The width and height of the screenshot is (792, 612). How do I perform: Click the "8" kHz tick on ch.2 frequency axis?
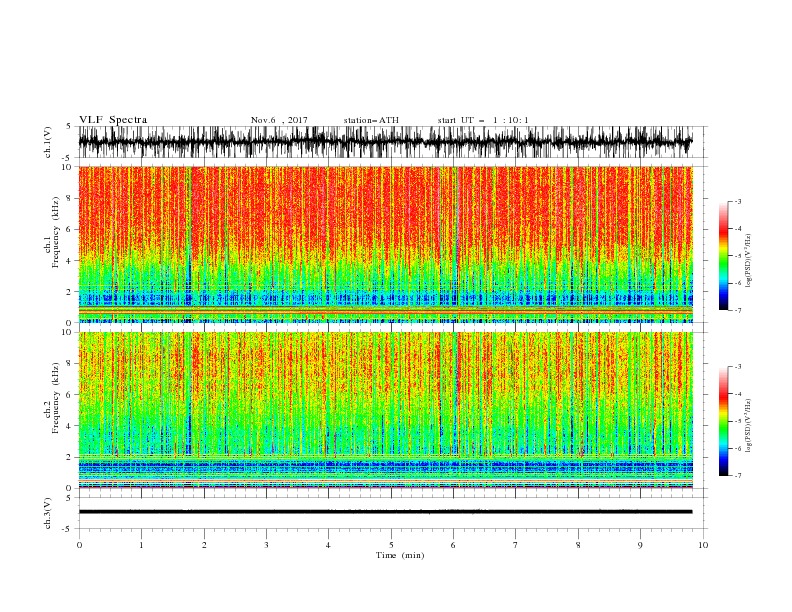(69, 364)
